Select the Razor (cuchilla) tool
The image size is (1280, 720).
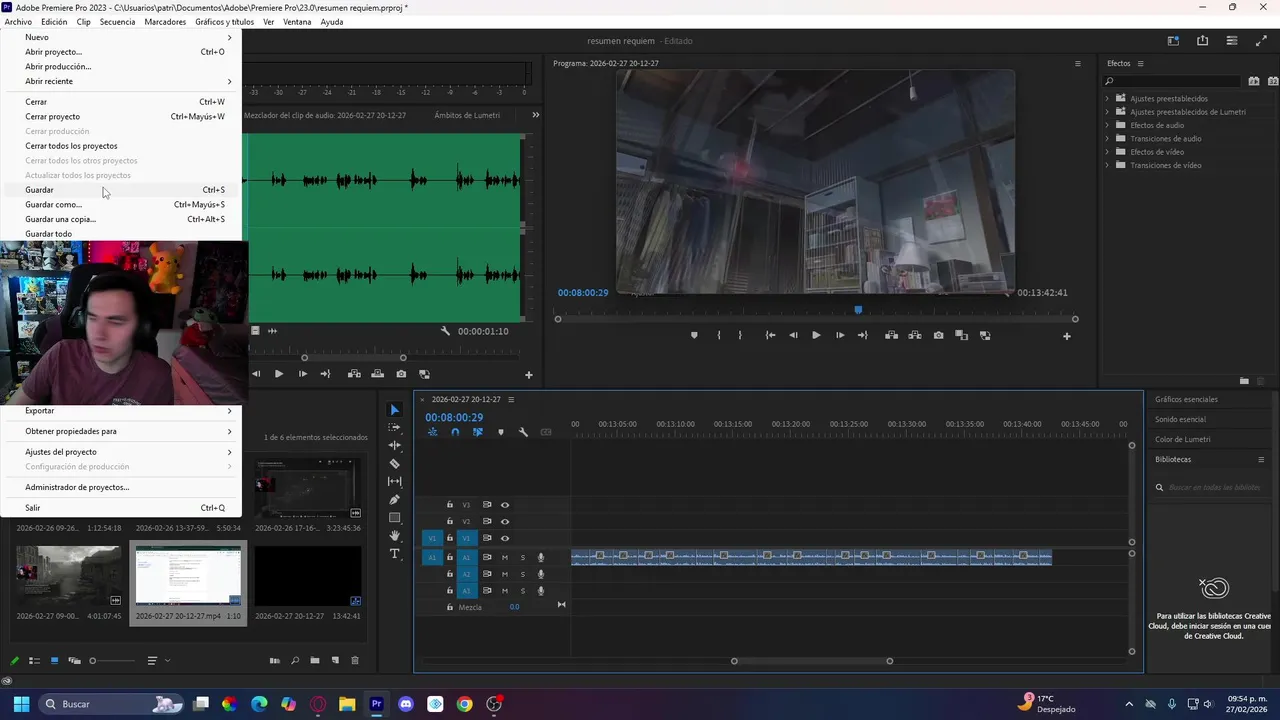tap(394, 464)
